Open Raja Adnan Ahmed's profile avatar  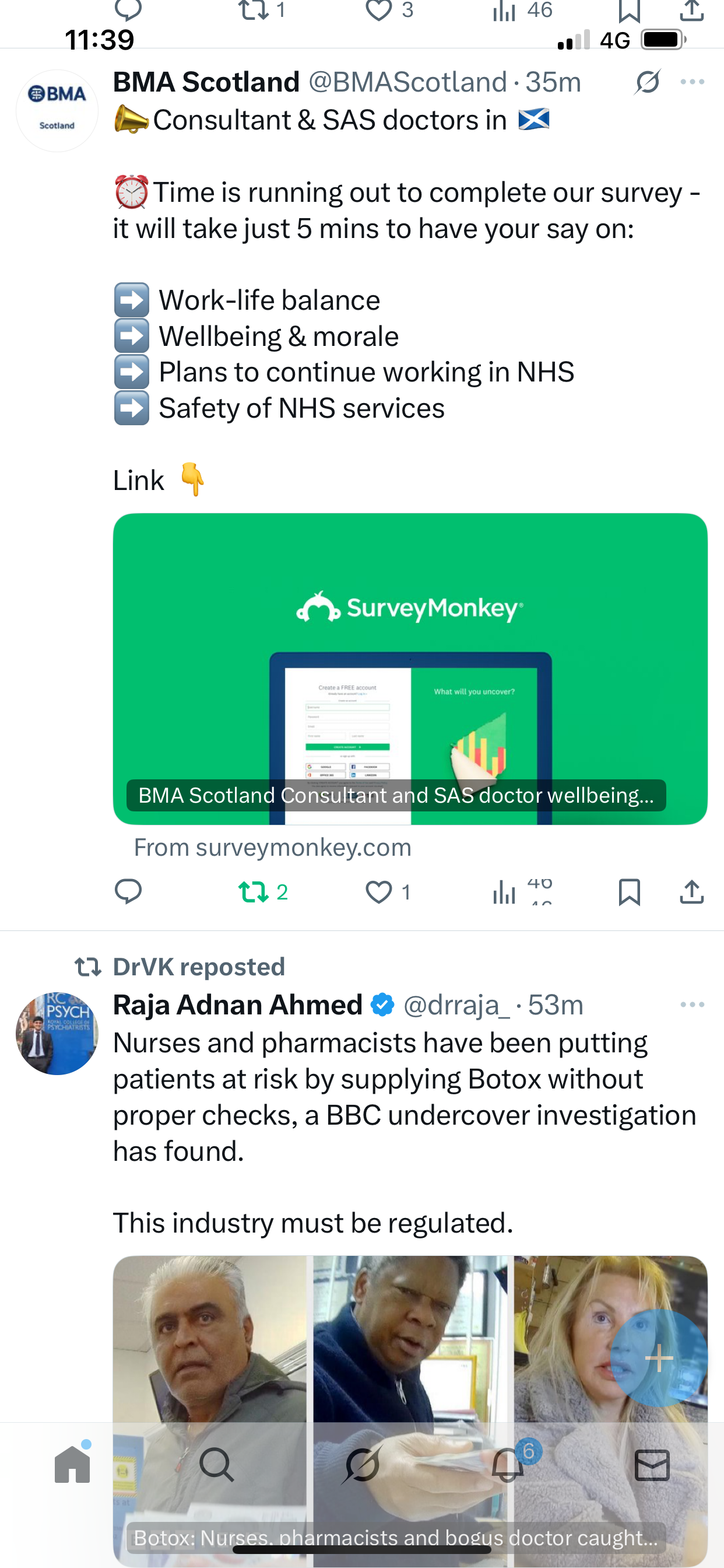coord(57,1033)
